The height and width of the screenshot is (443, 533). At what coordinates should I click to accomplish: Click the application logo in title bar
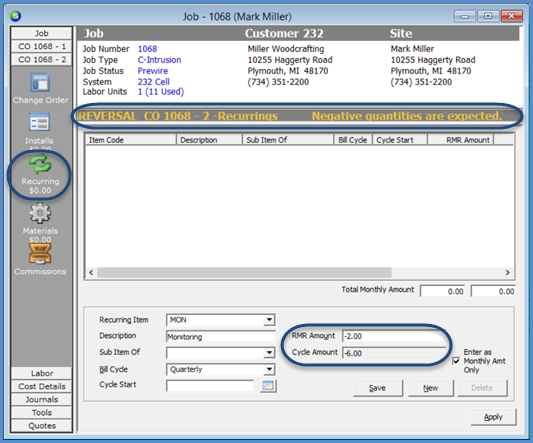15,16
